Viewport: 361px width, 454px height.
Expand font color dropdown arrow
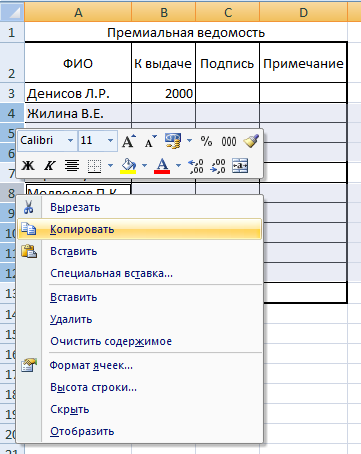click(178, 165)
